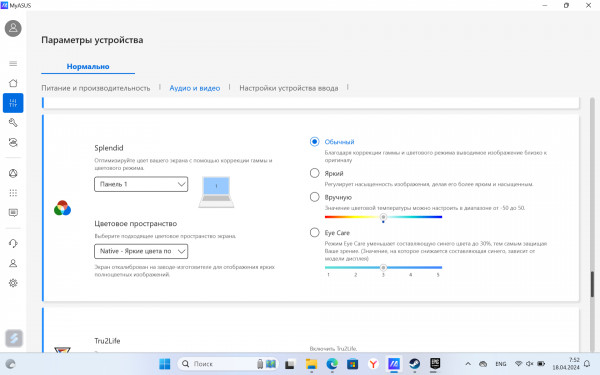Click the laptop display preview image
The image size is (600, 375).
(216, 192)
